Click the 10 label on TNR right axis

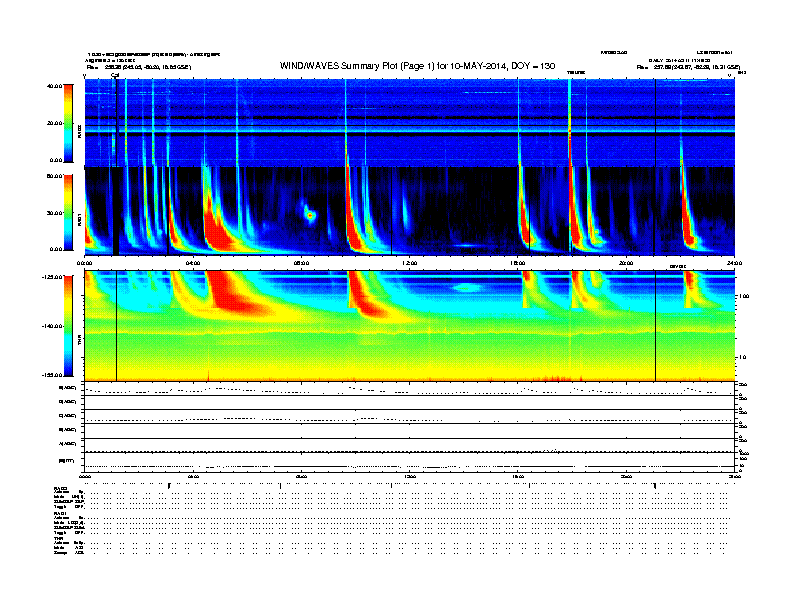click(x=742, y=358)
